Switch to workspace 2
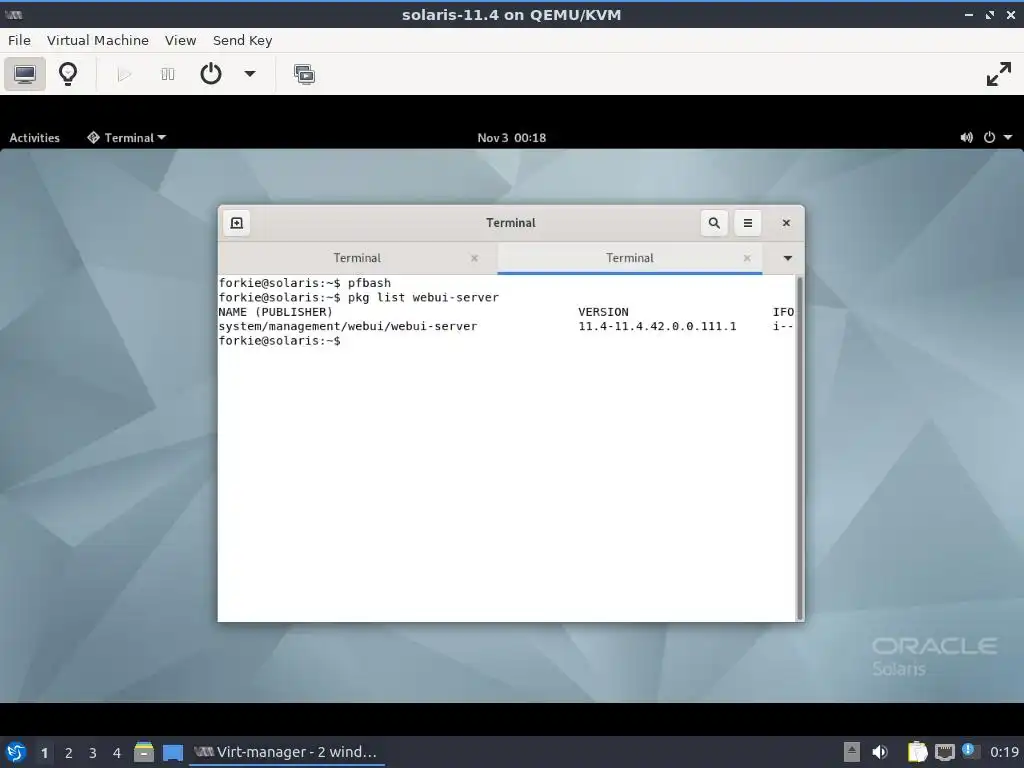 click(69, 753)
